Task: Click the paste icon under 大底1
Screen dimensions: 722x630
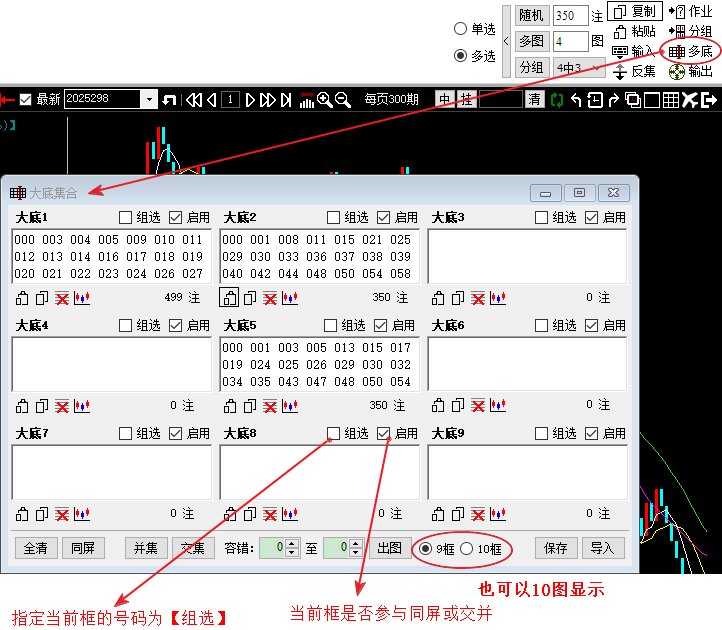Action: click(22, 297)
